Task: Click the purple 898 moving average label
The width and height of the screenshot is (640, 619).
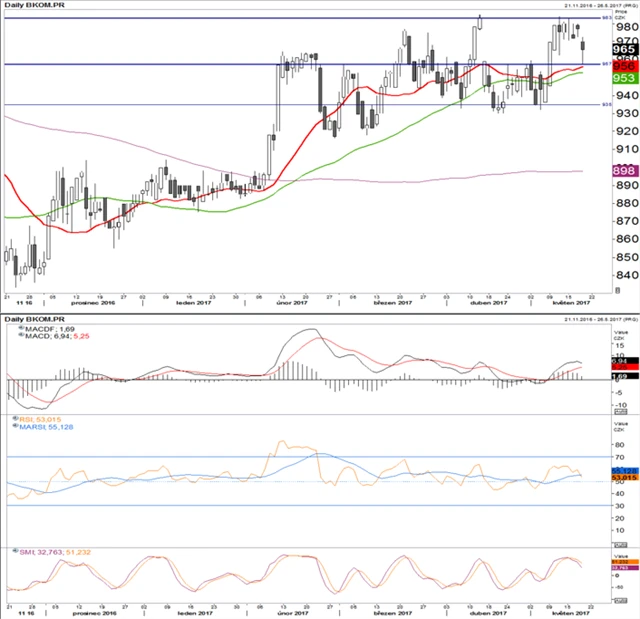Action: coord(625,171)
